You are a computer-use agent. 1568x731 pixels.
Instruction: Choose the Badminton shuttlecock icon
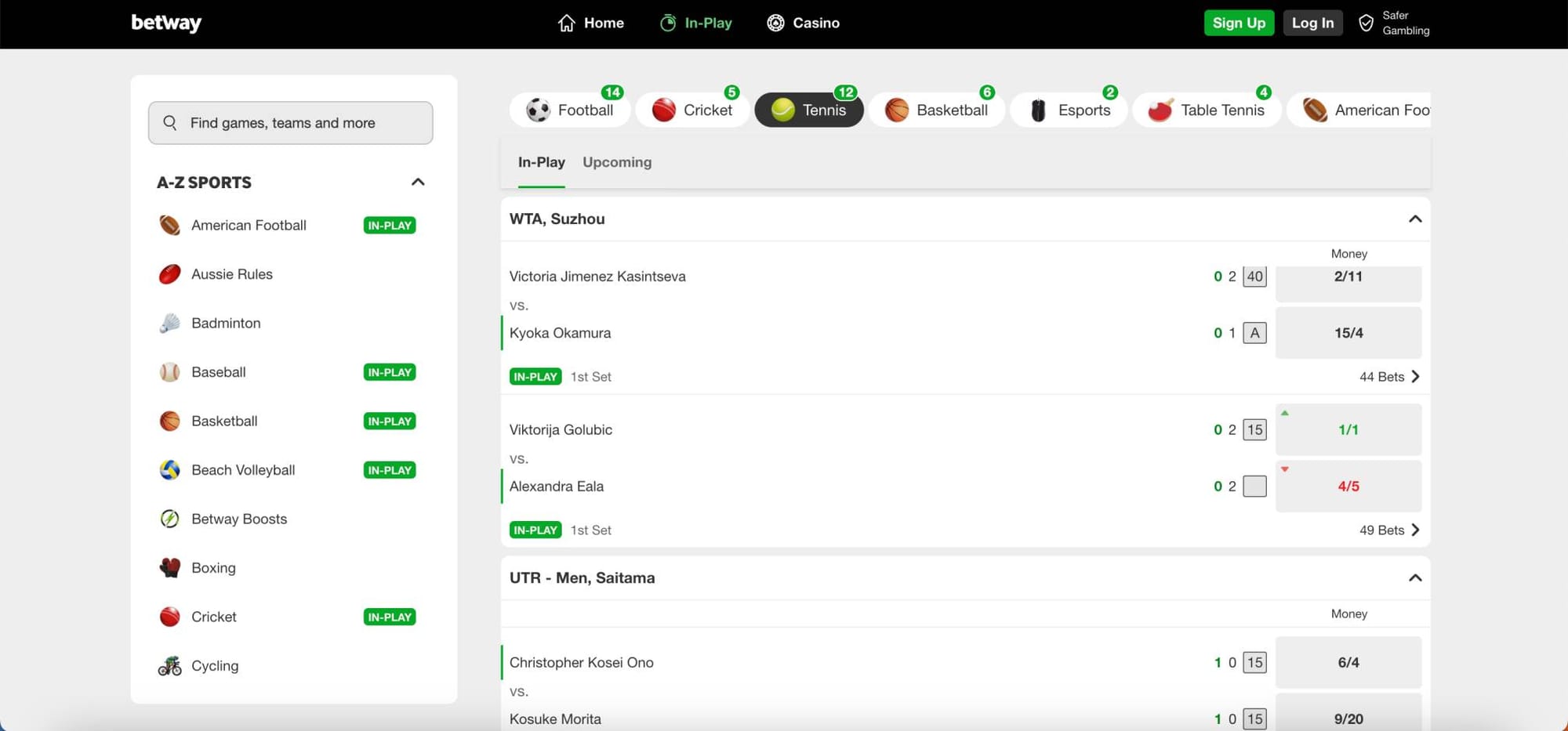pyautogui.click(x=169, y=323)
